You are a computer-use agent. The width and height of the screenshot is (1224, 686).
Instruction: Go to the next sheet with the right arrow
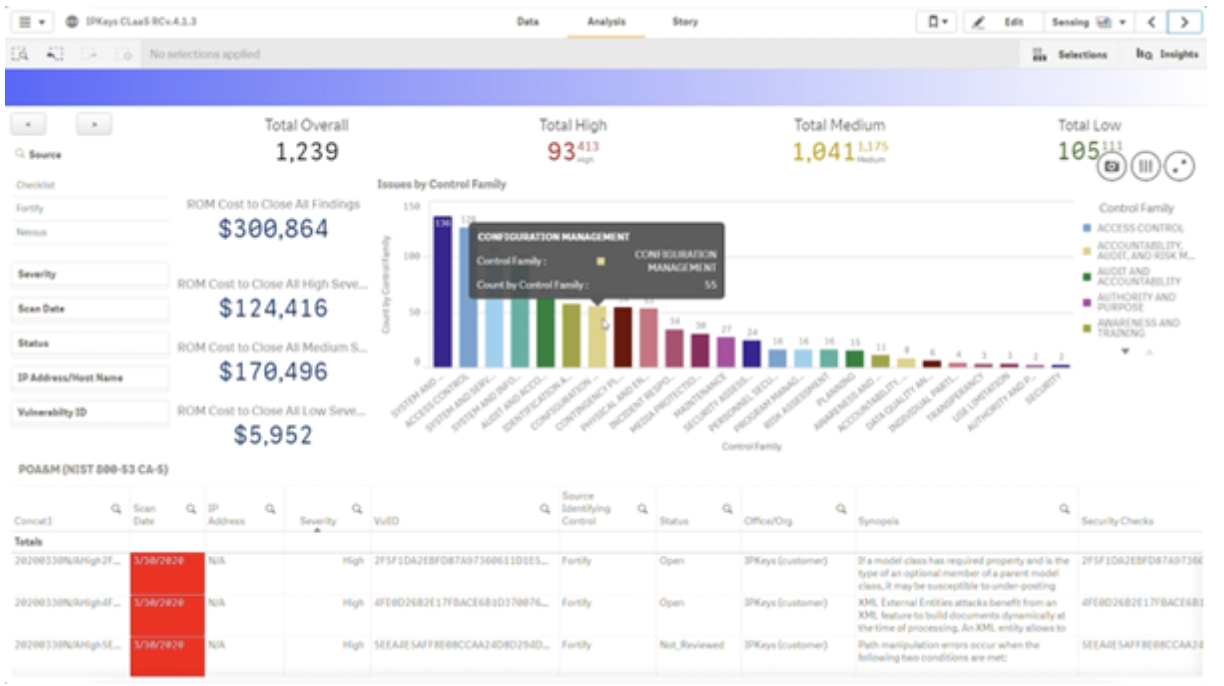tap(1186, 21)
